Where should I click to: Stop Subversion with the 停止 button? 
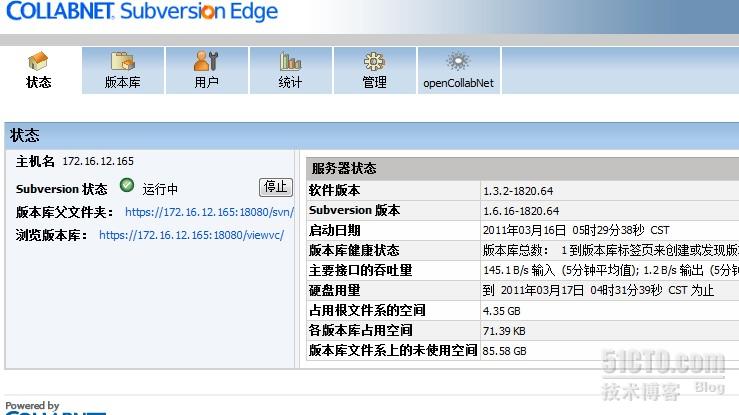pyautogui.click(x=276, y=187)
